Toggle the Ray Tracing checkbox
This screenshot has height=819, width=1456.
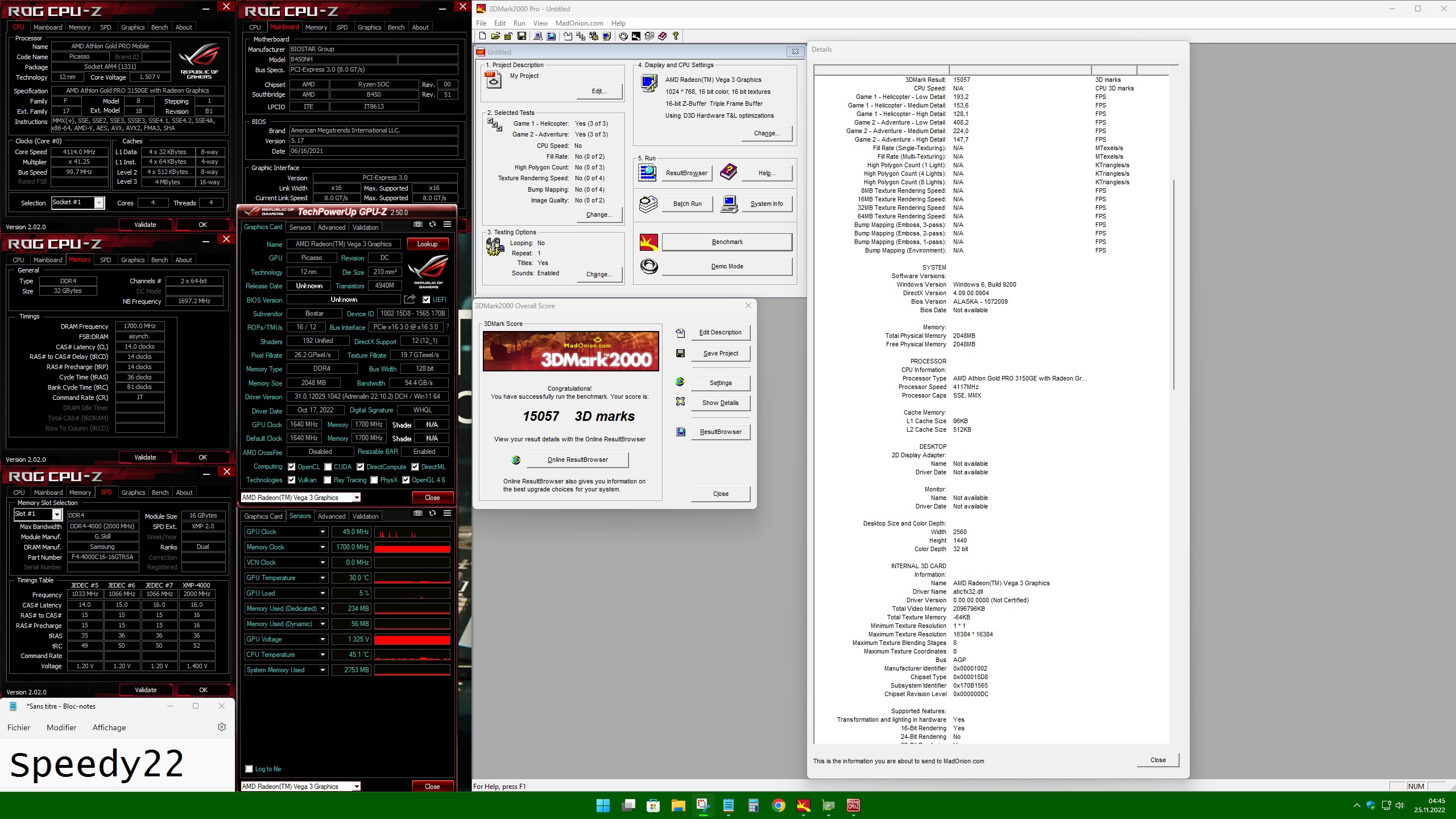click(328, 480)
